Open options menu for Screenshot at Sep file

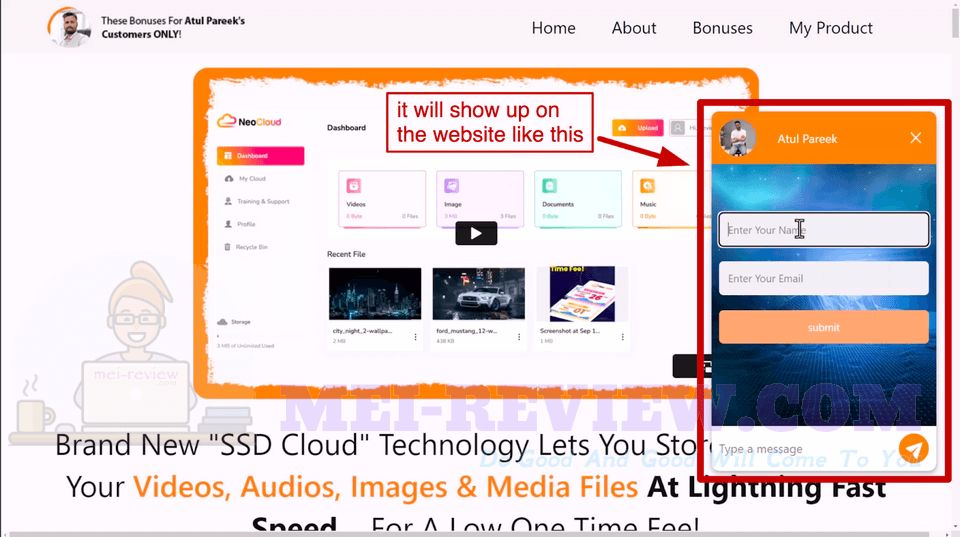coord(622,337)
